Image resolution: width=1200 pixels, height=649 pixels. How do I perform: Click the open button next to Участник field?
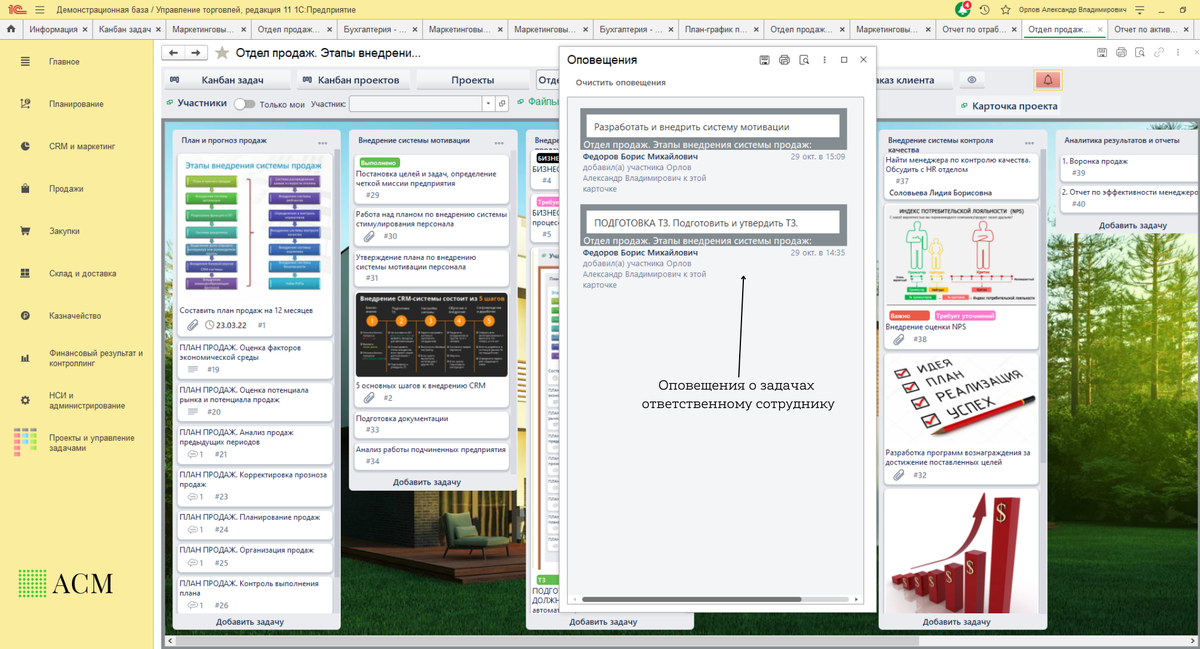502,103
